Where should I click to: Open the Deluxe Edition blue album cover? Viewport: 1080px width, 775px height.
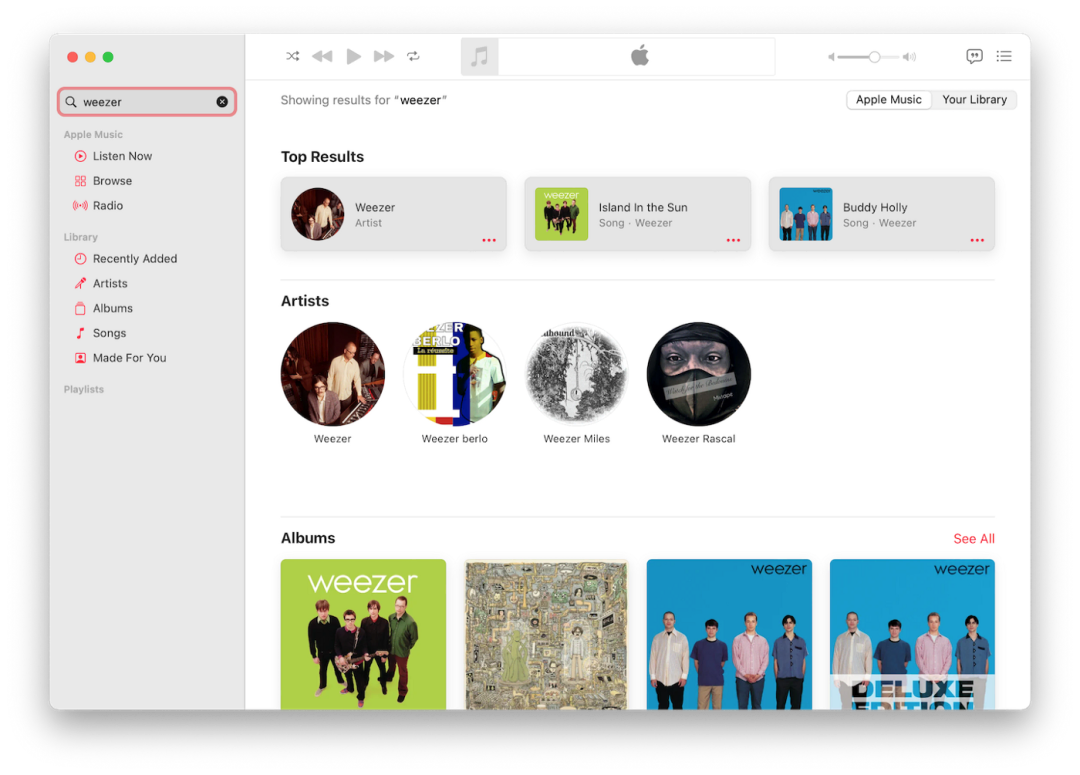tap(912, 634)
